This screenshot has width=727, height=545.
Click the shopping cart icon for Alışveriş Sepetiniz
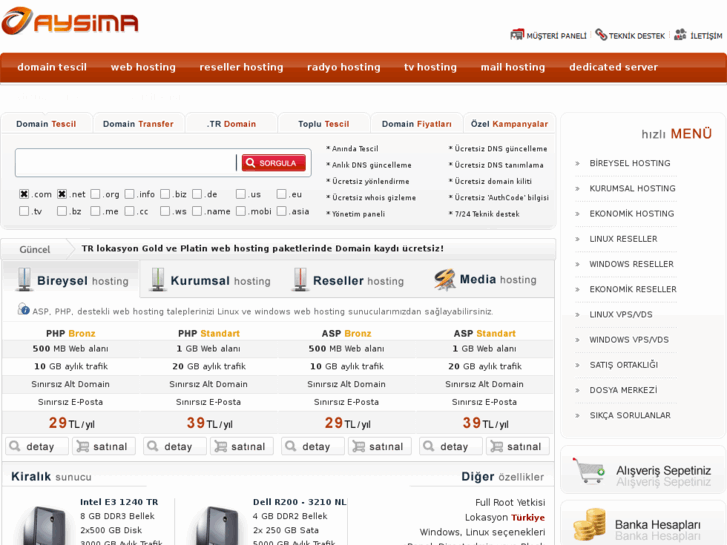click(588, 471)
